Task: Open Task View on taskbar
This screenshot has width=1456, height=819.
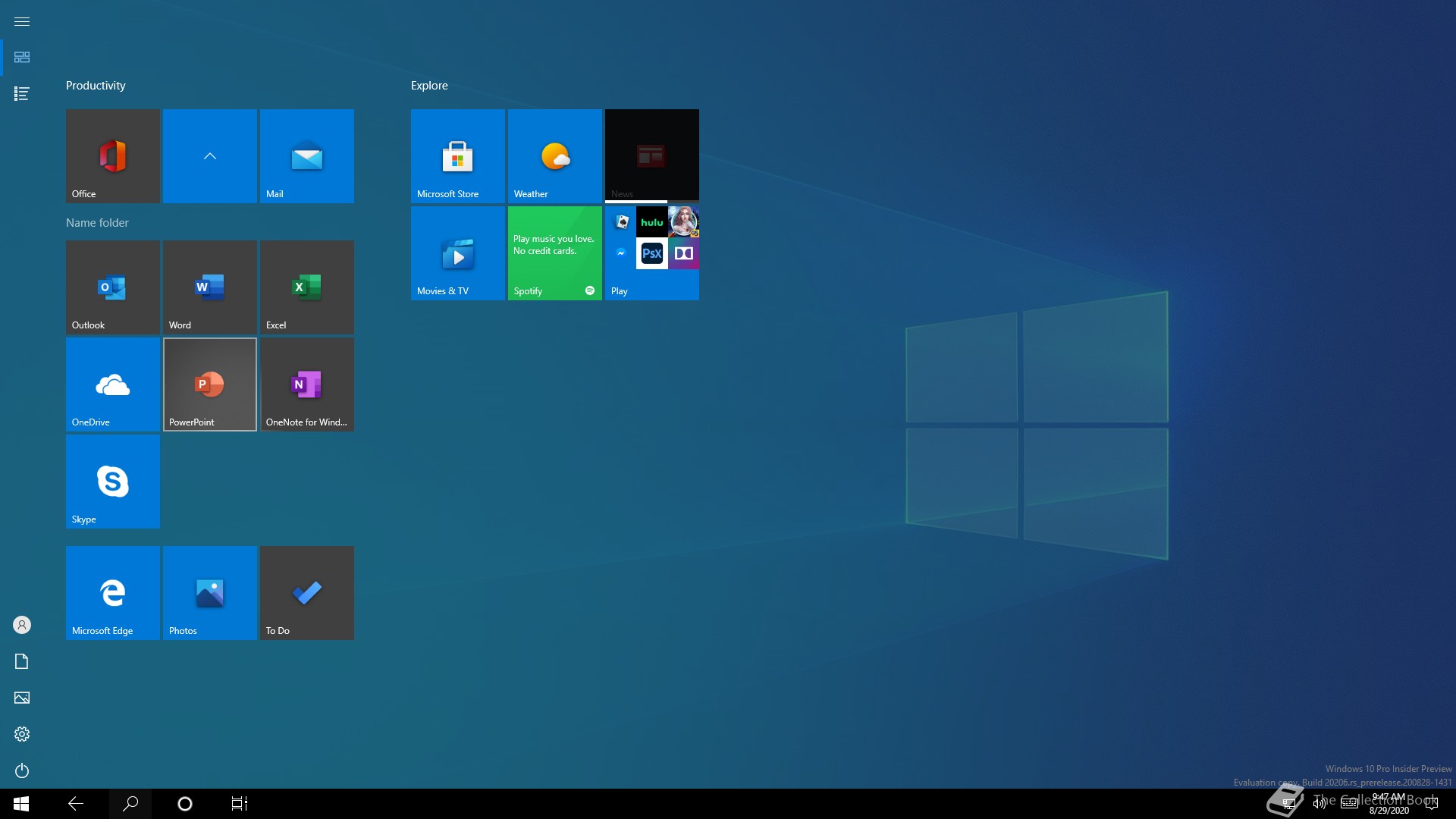Action: pyautogui.click(x=240, y=804)
